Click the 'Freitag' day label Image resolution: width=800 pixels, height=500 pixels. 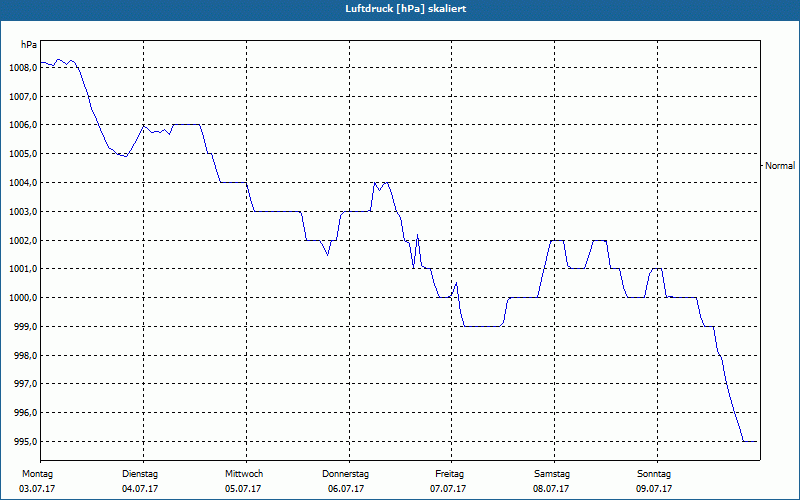(x=449, y=474)
